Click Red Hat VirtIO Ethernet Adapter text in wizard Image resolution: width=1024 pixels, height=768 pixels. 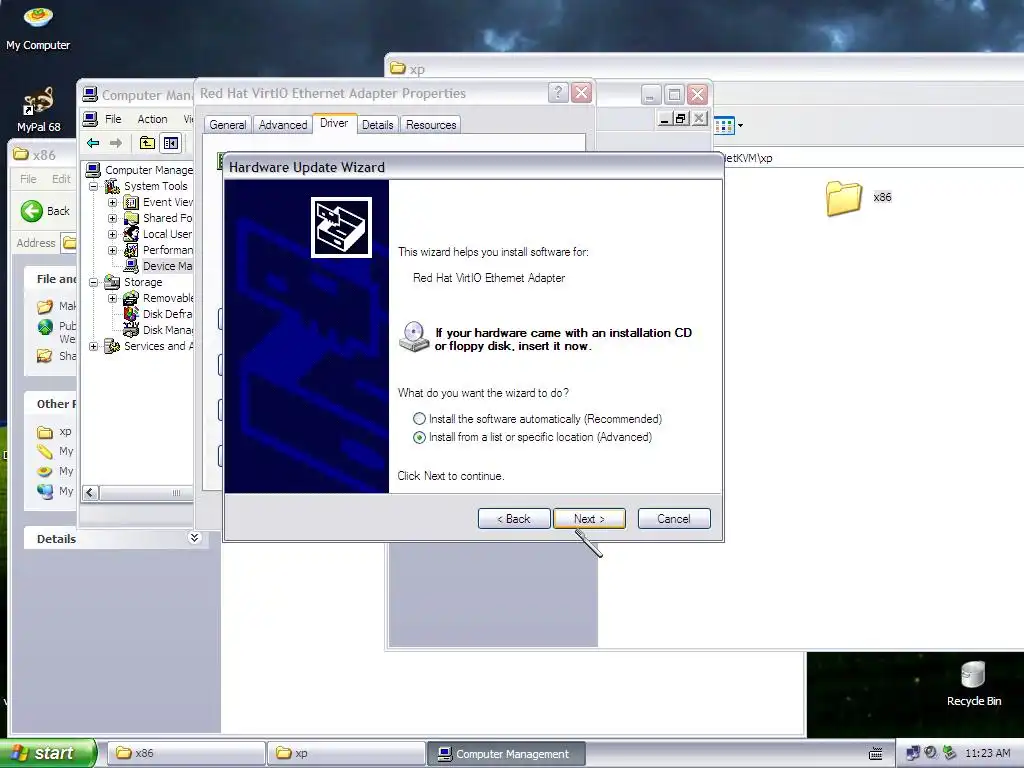489,278
